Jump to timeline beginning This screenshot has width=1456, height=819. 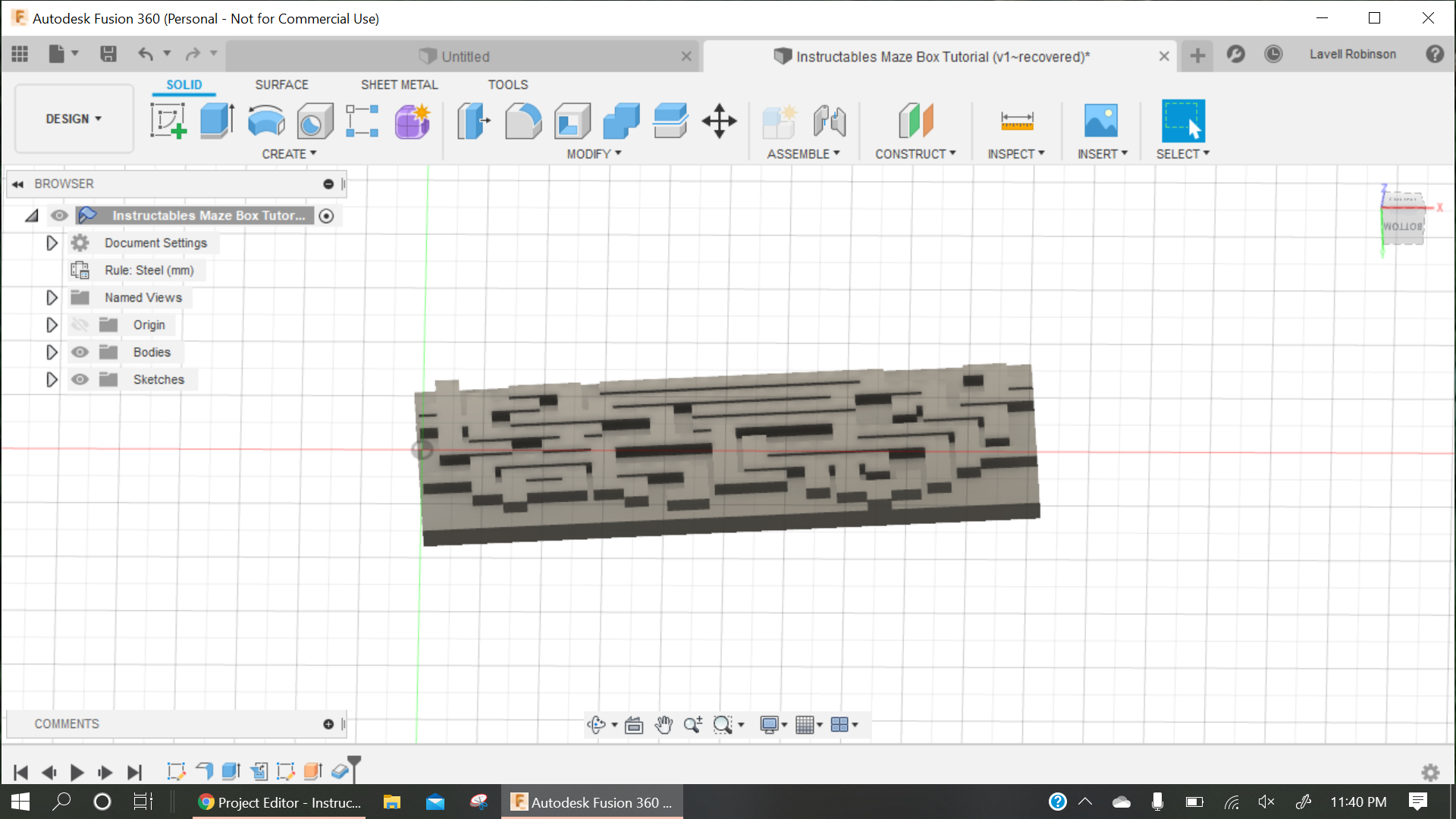click(x=20, y=773)
